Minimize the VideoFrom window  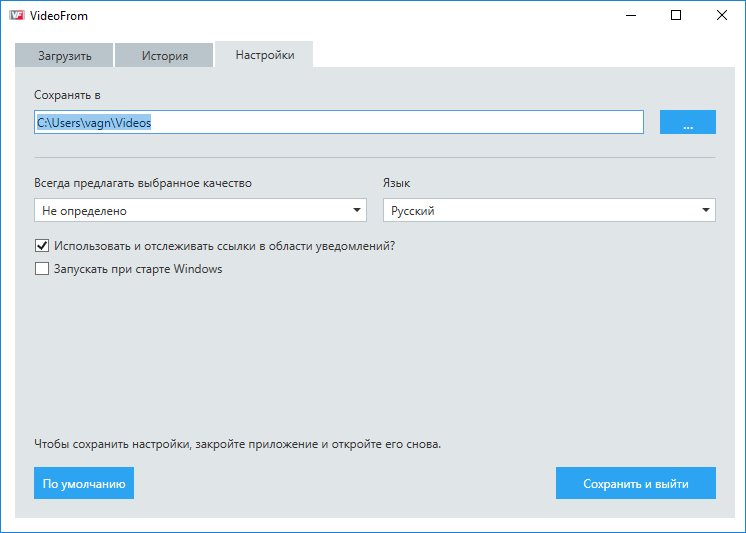[631, 16]
